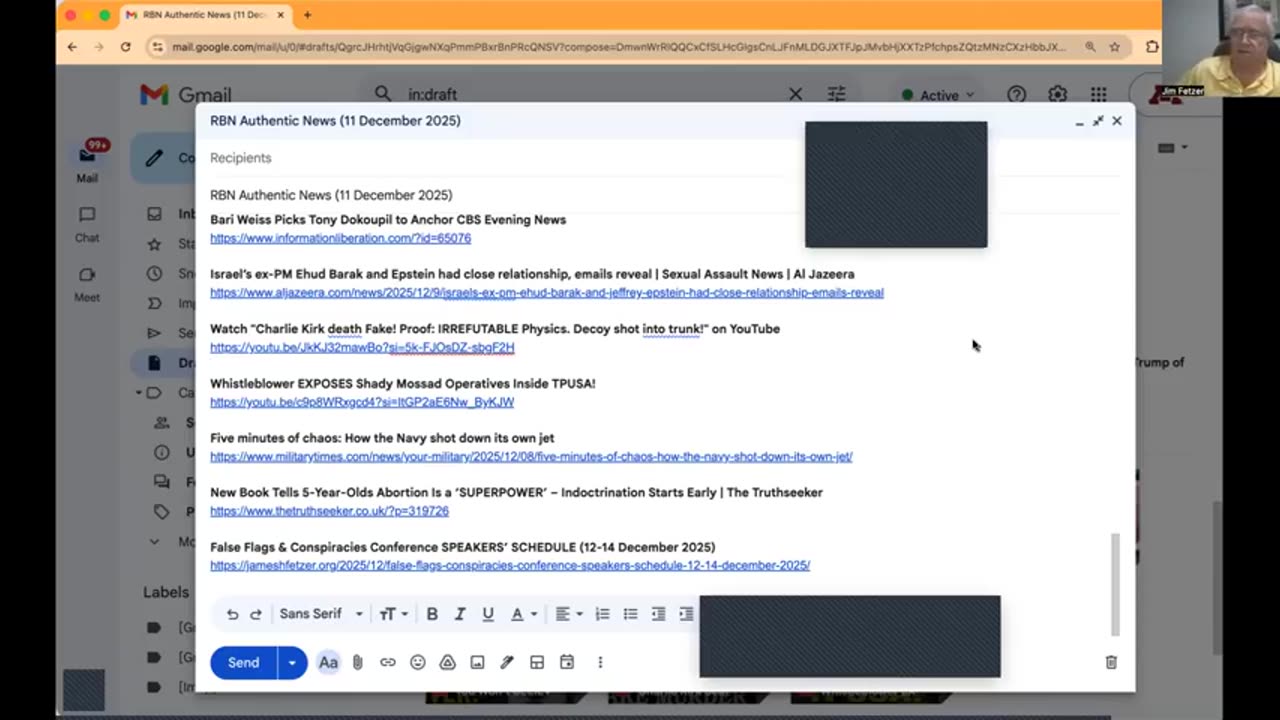Open more compose options menu
Screen dimensions: 1280x720
pos(600,662)
